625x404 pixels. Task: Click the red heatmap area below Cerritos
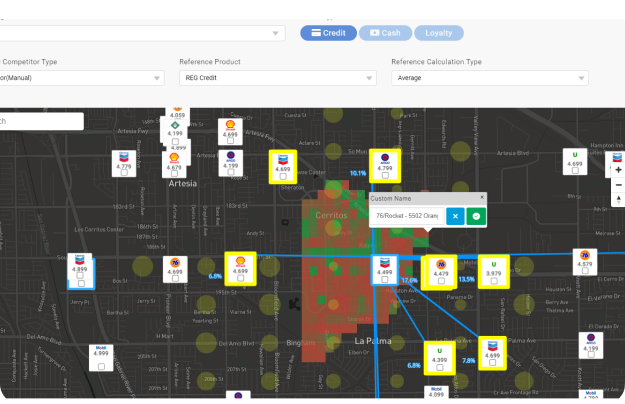[x=330, y=300]
